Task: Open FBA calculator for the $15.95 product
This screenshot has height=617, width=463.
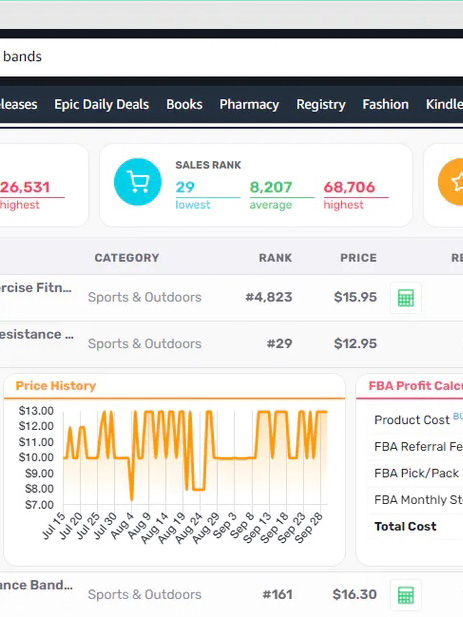Action: [x=406, y=298]
